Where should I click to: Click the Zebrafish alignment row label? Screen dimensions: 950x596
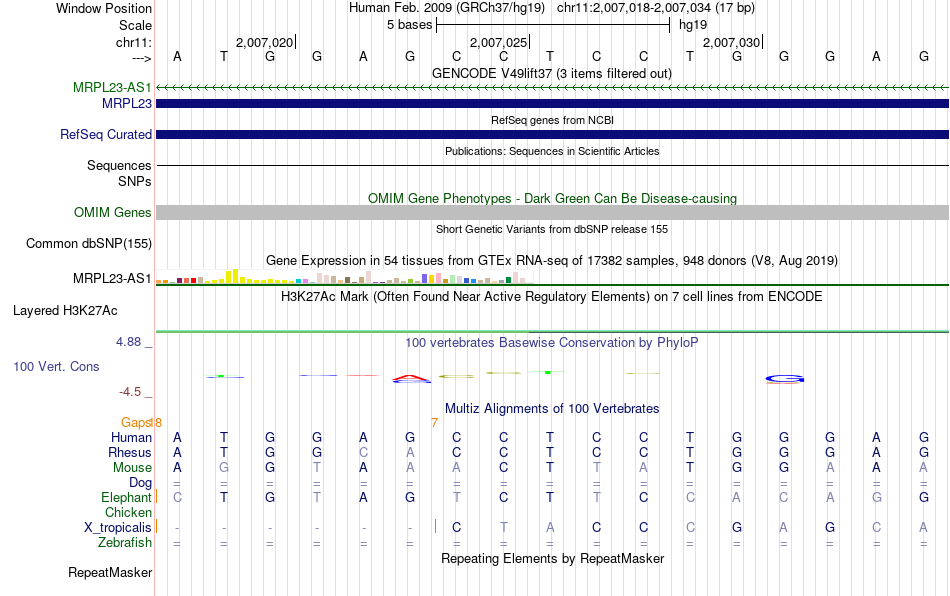[125, 542]
